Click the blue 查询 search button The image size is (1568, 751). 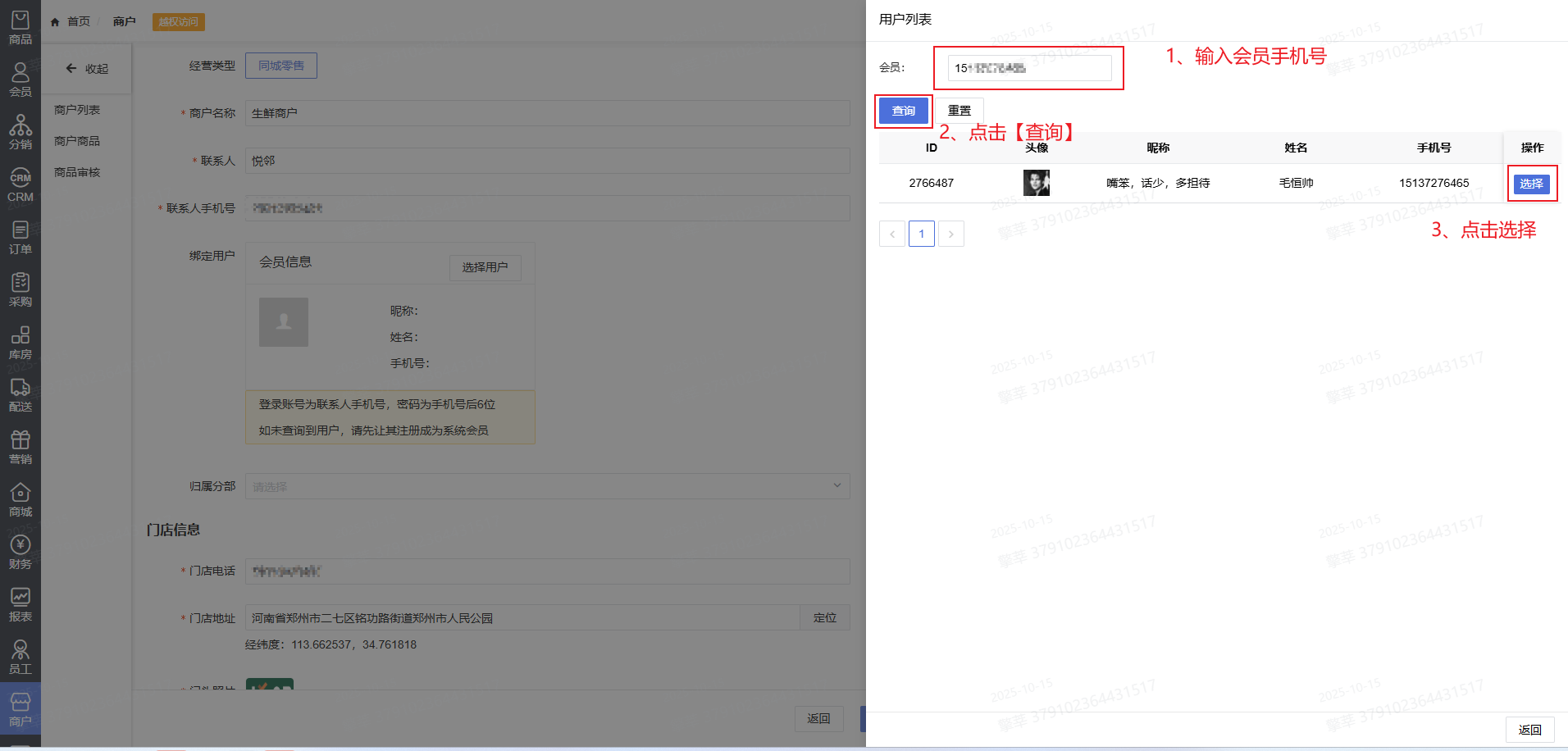(904, 111)
